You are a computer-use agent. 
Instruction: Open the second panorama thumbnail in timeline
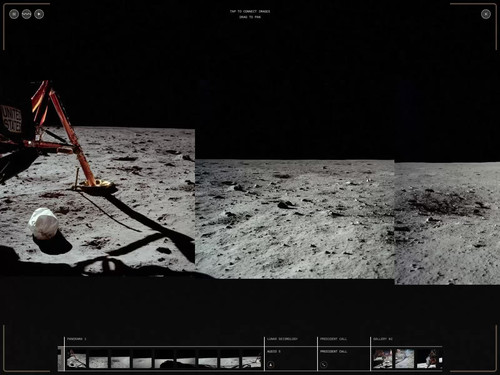pyautogui.click(x=98, y=359)
